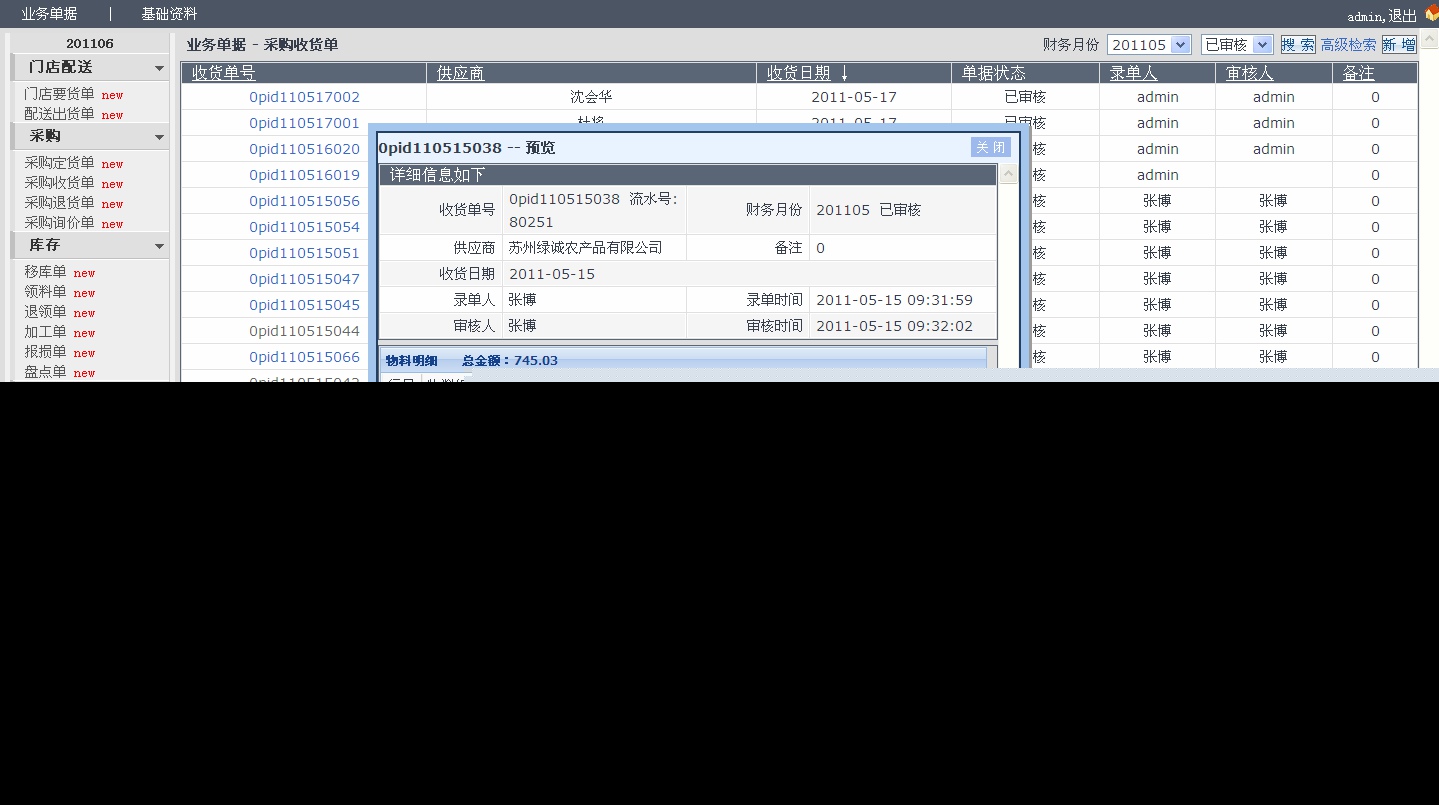Collapse the 采购 sidebar section
The image size is (1439, 805).
157,136
